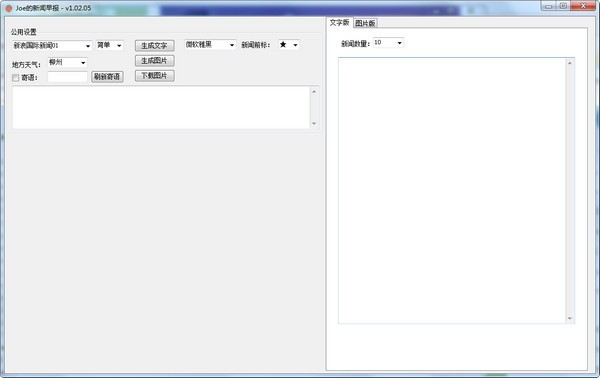
Task: Open the 柳州 local weather dropdown
Action: 68,62
